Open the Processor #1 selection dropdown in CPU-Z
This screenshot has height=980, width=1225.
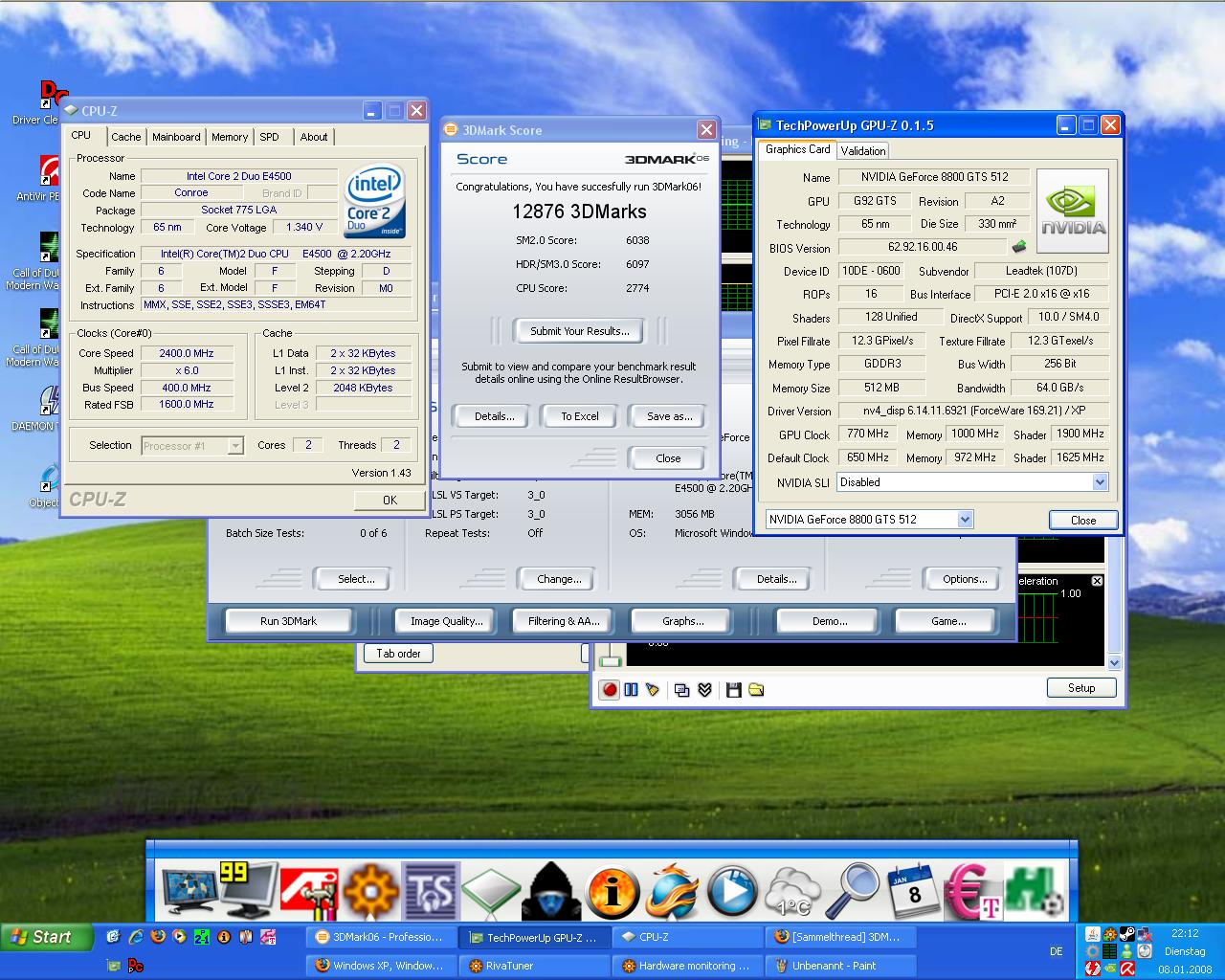(235, 445)
